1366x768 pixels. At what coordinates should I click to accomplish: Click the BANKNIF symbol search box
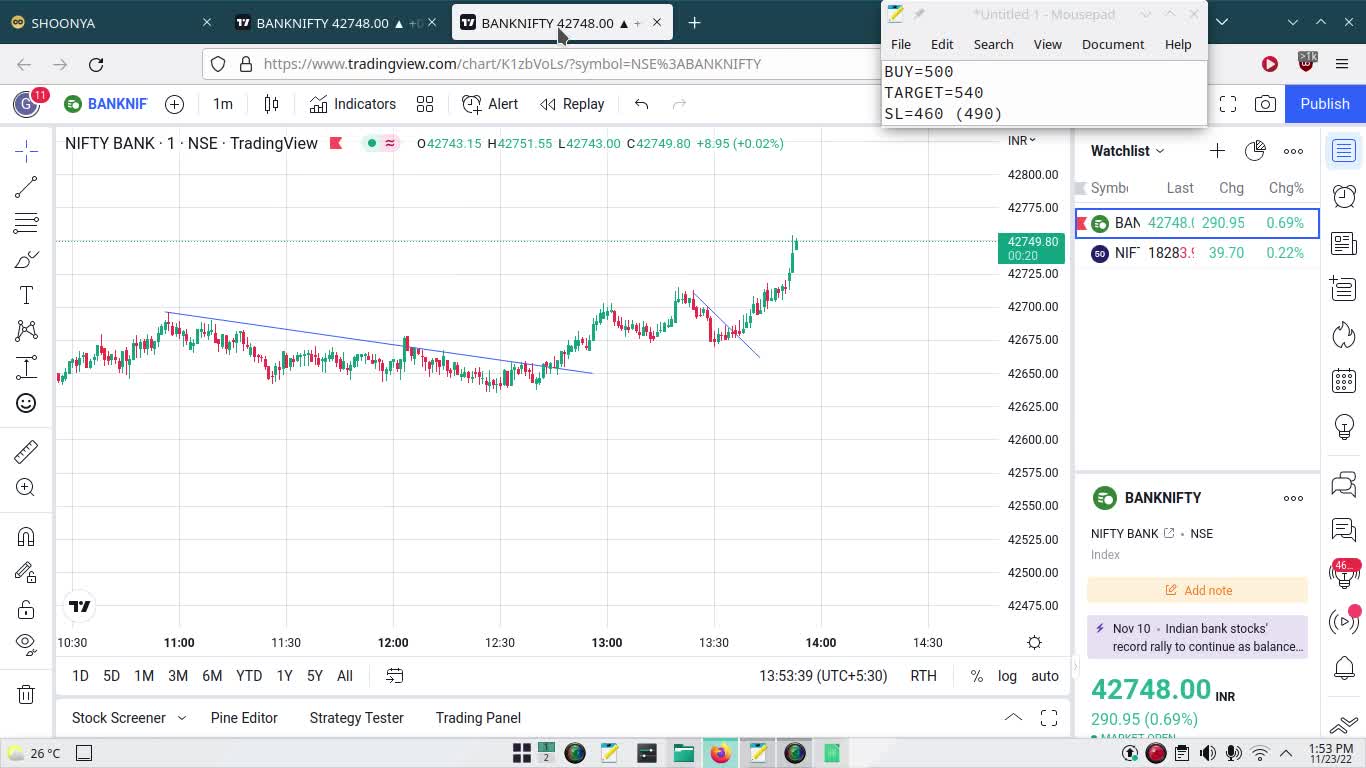click(x=106, y=104)
